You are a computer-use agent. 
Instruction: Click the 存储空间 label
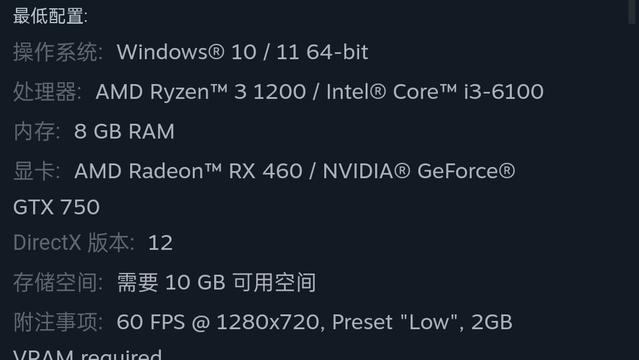click(57, 283)
